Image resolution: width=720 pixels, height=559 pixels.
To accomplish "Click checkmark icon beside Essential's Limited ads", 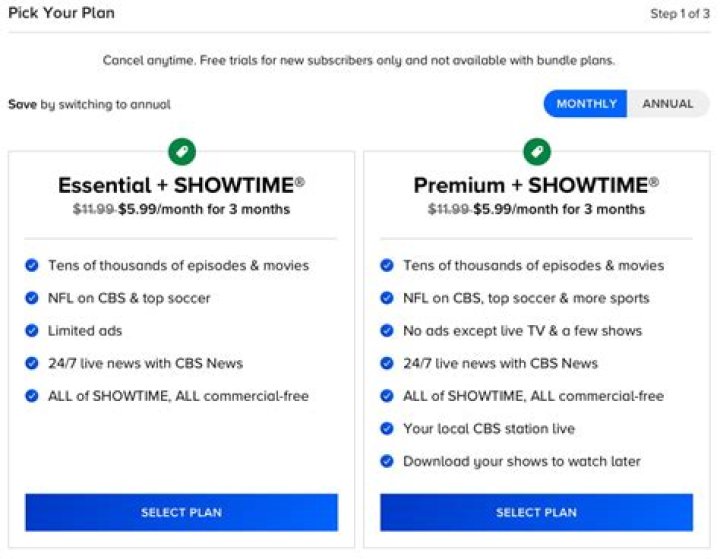I will pyautogui.click(x=32, y=331).
